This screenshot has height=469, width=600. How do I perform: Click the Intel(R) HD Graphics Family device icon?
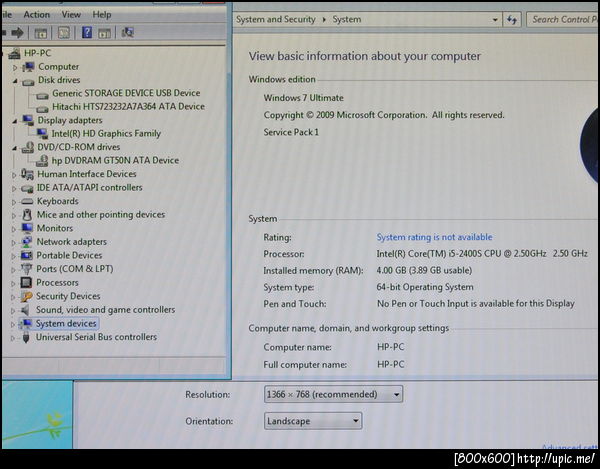coord(42,134)
